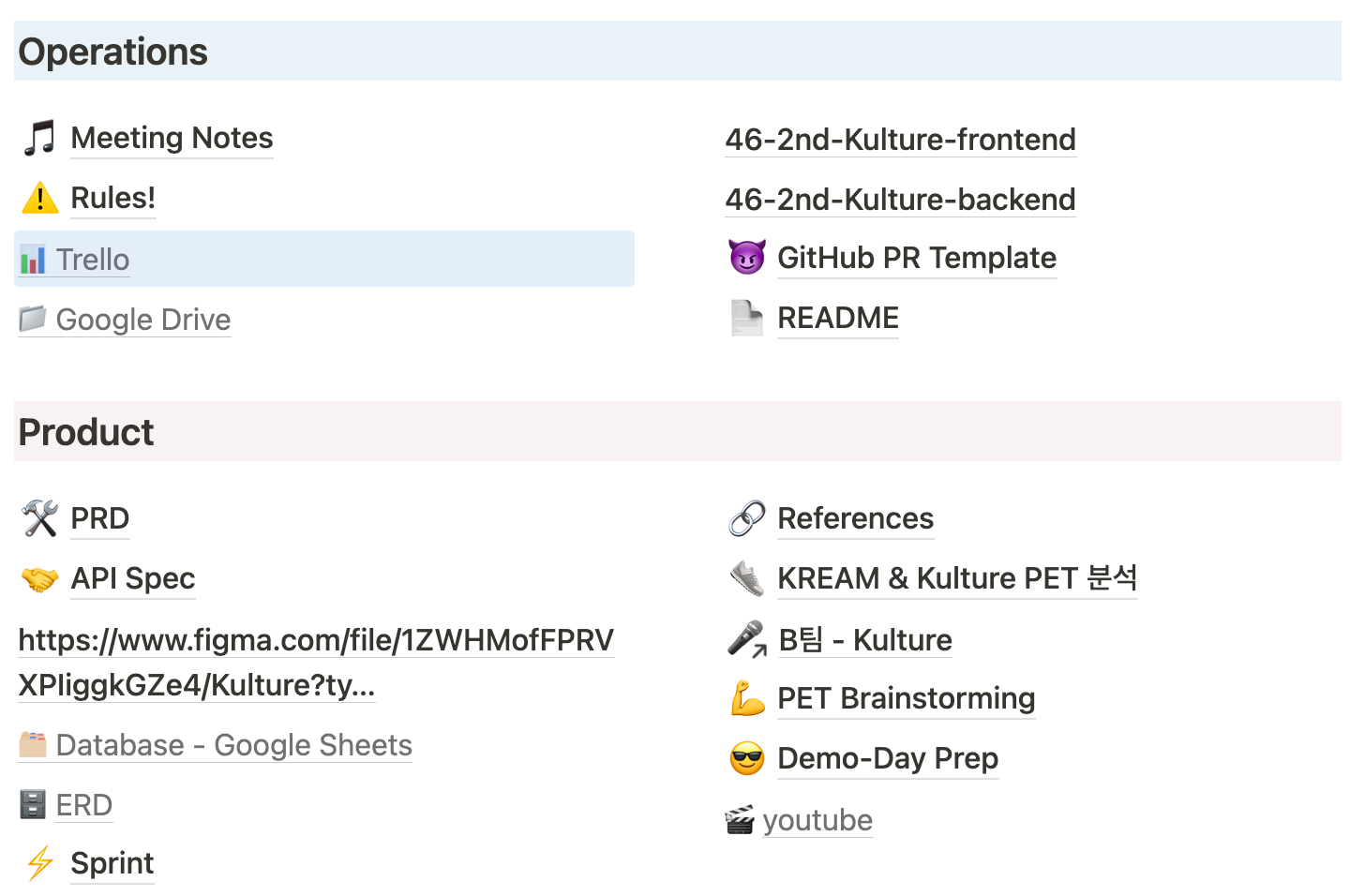Click the document page icon next to README
This screenshot has width=1350, height=896.
tap(747, 318)
